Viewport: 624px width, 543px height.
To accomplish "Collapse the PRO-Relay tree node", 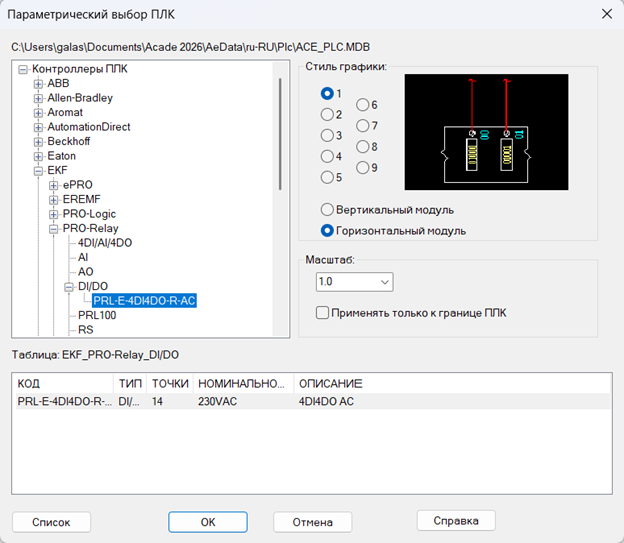I will click(x=53, y=229).
